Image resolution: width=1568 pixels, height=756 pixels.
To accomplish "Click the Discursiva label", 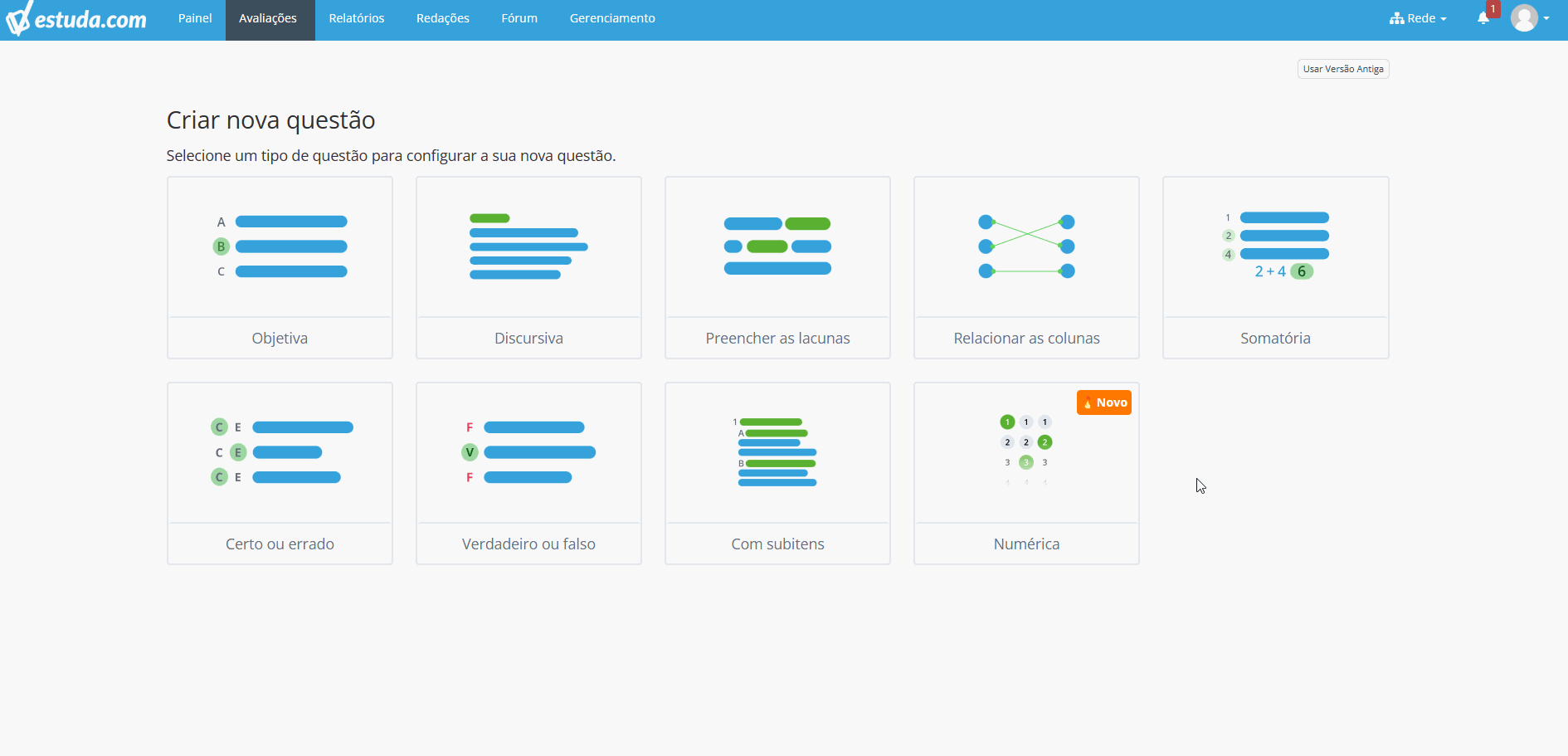I will pos(528,338).
